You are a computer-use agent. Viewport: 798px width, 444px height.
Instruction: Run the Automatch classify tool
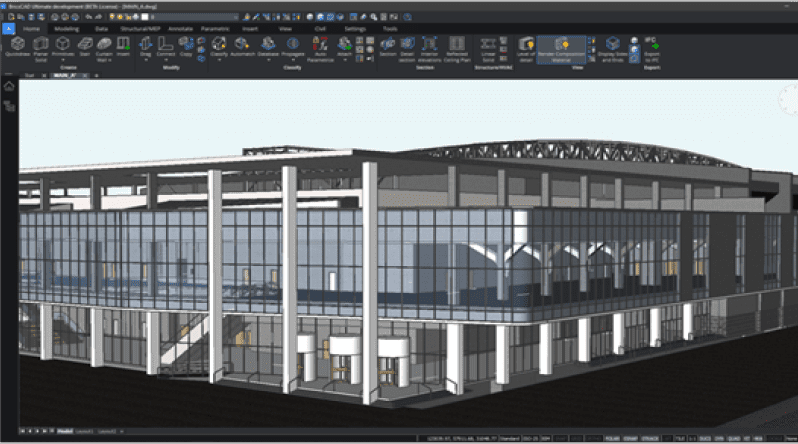click(242, 48)
